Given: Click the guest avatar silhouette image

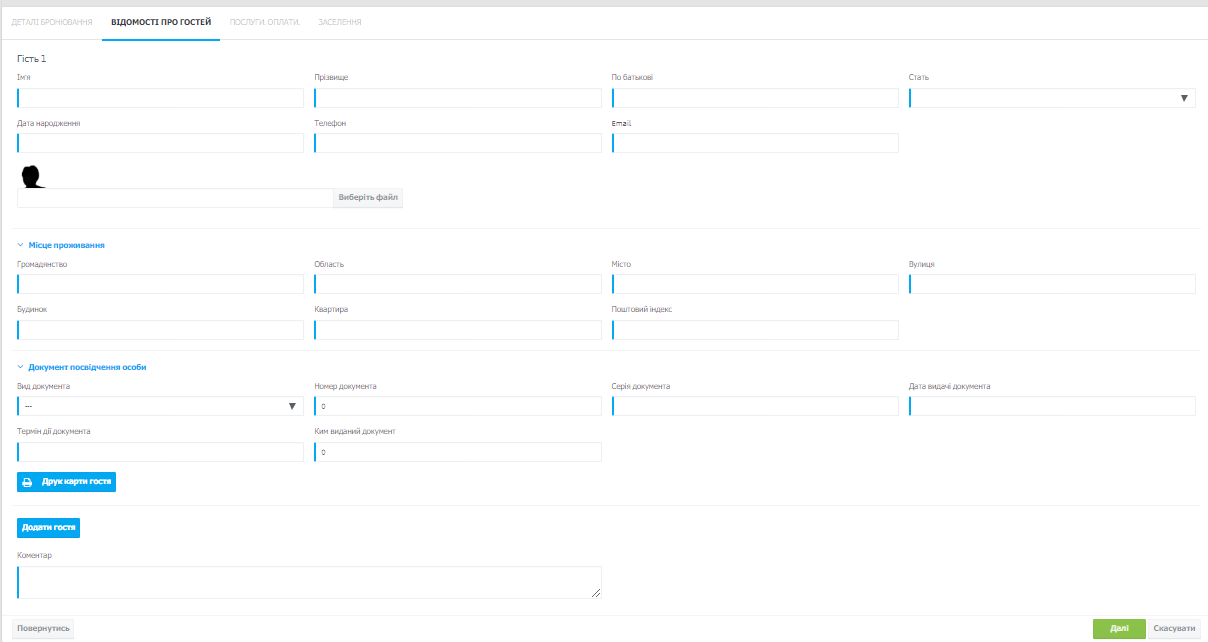Looking at the screenshot, I should click(35, 176).
